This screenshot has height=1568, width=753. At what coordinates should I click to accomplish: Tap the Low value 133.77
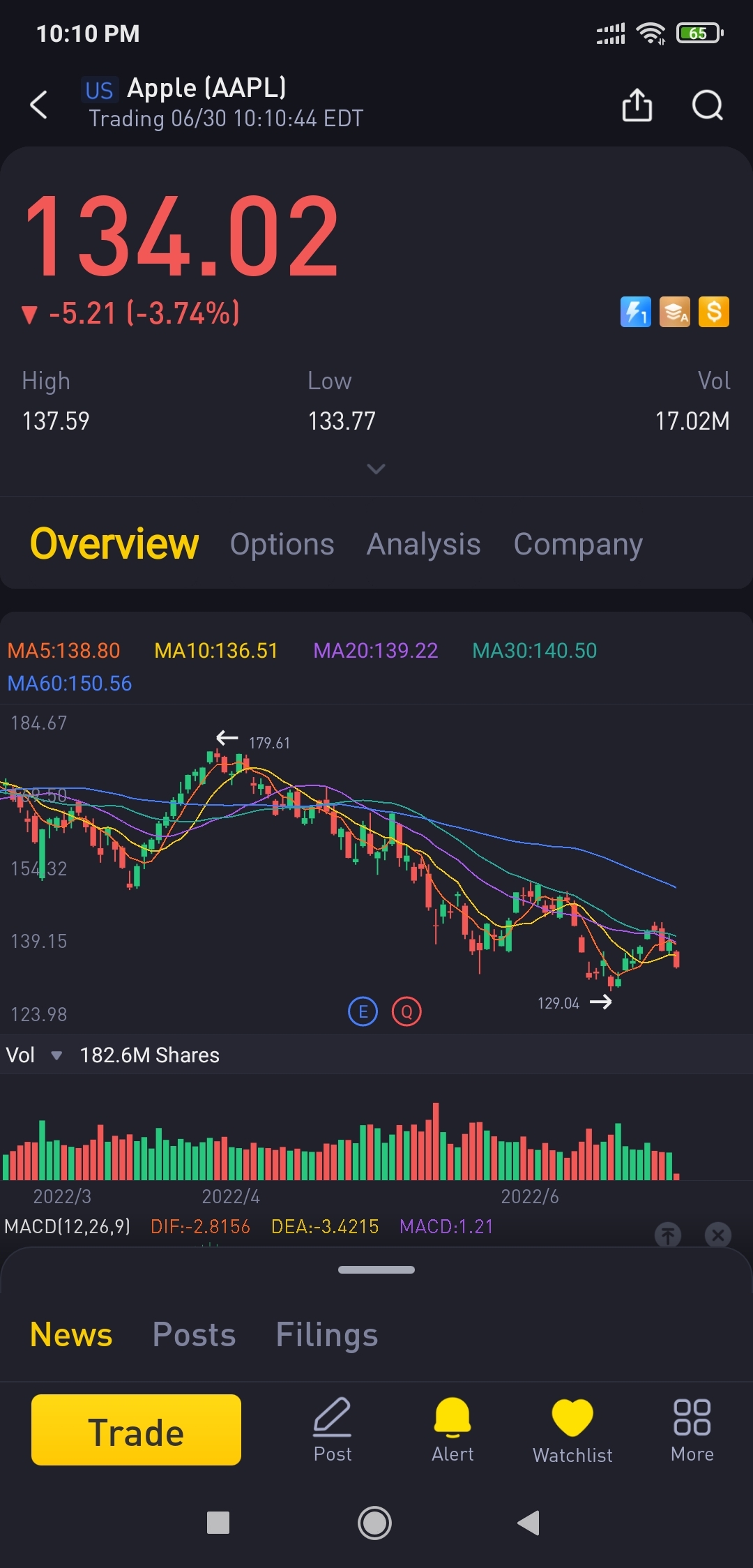coord(342,421)
